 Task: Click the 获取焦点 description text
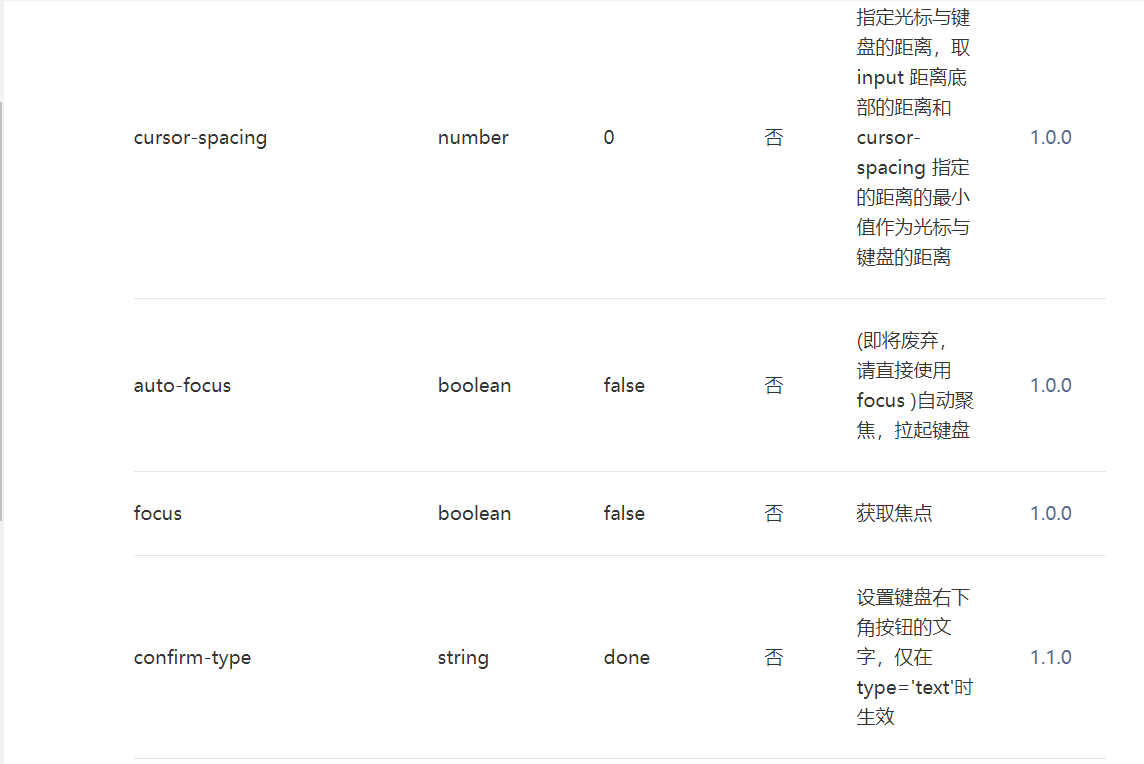tap(894, 513)
